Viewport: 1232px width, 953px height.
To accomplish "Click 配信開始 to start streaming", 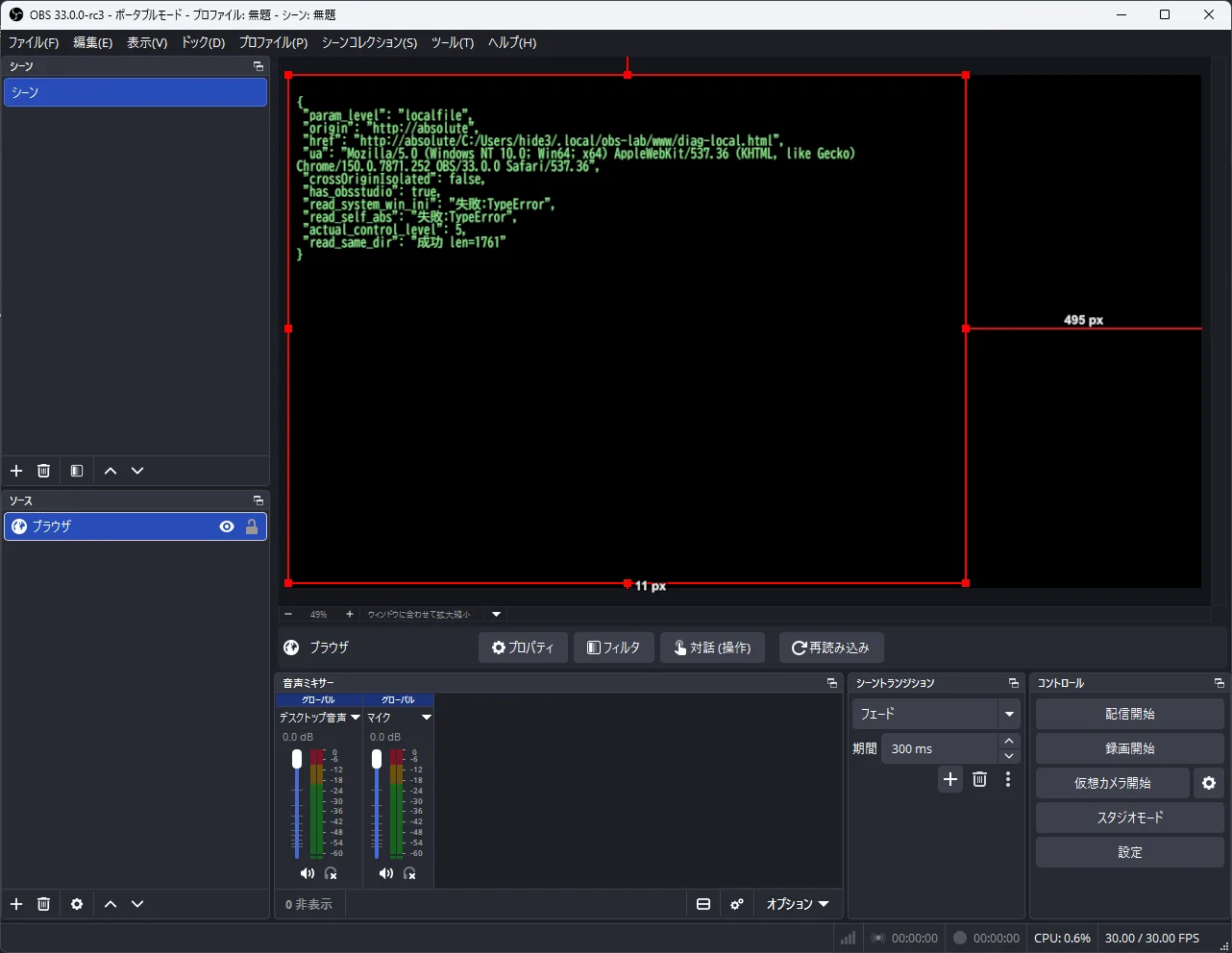I will tap(1130, 714).
